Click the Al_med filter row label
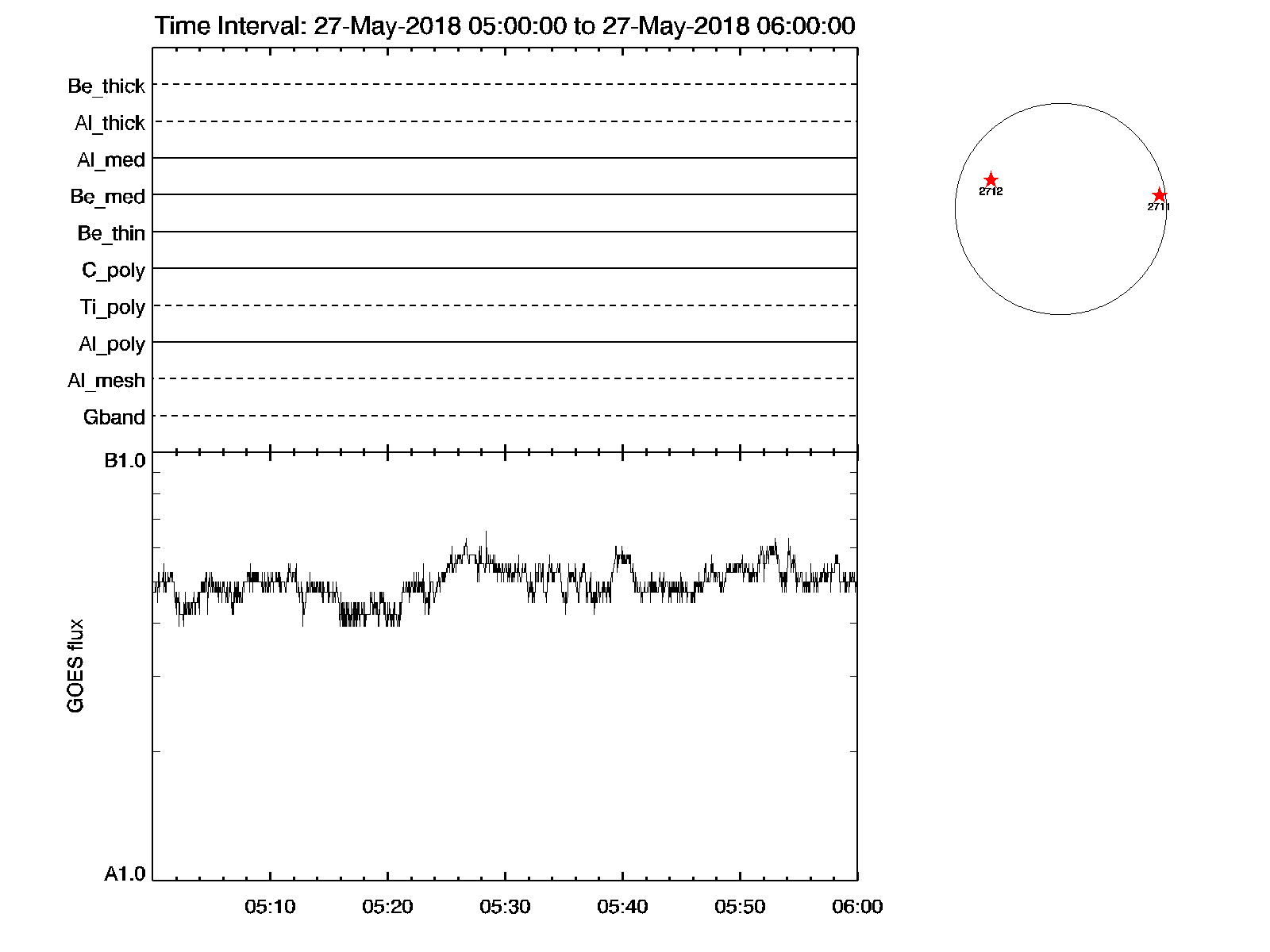Viewport: 1270px width, 952px height. [111, 160]
